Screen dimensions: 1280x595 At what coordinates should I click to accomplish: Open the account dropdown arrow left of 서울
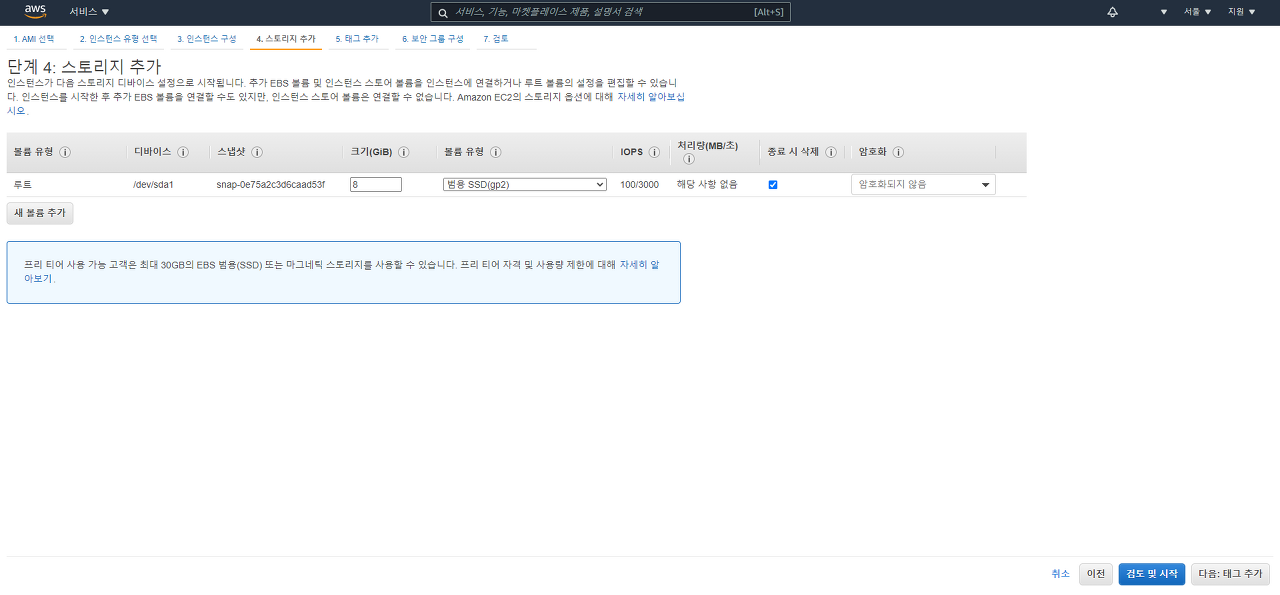click(1164, 12)
